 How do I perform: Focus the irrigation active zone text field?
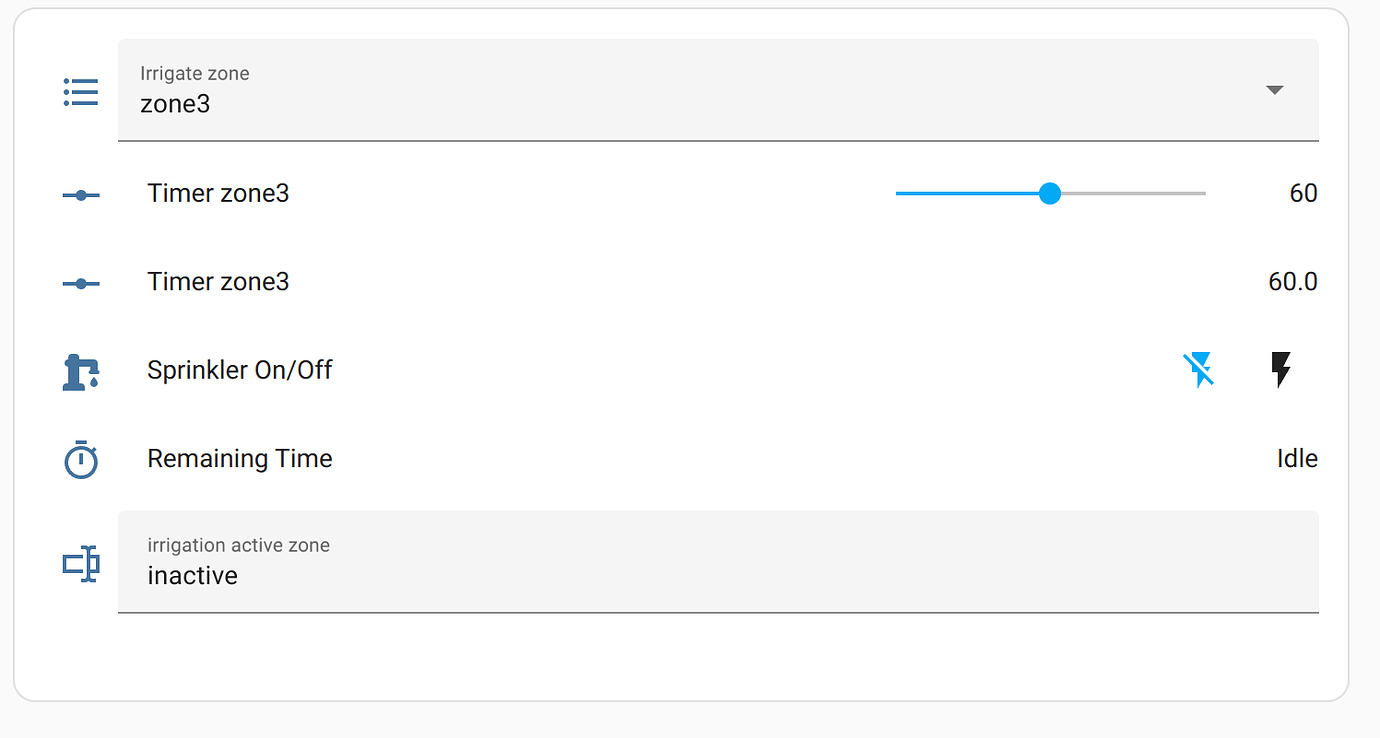coord(700,575)
